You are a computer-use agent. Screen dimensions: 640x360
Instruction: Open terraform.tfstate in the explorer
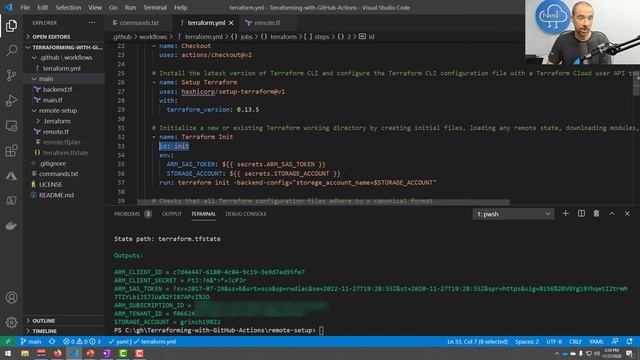coord(64,153)
